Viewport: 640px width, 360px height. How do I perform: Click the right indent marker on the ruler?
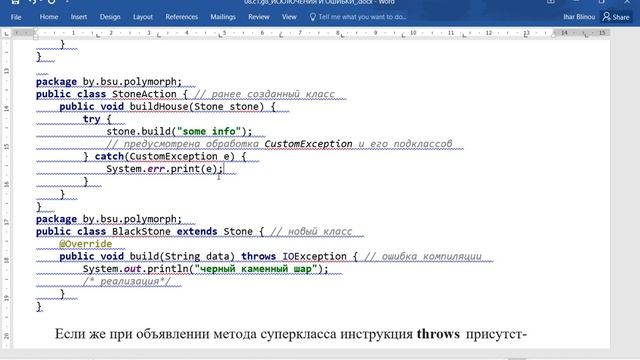click(x=554, y=35)
